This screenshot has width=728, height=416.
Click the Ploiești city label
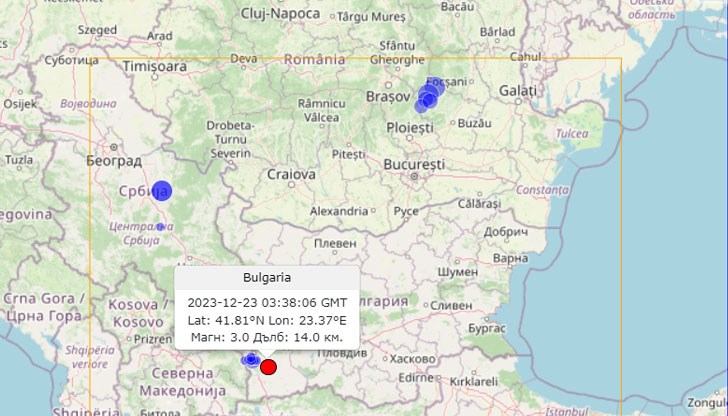(x=410, y=128)
